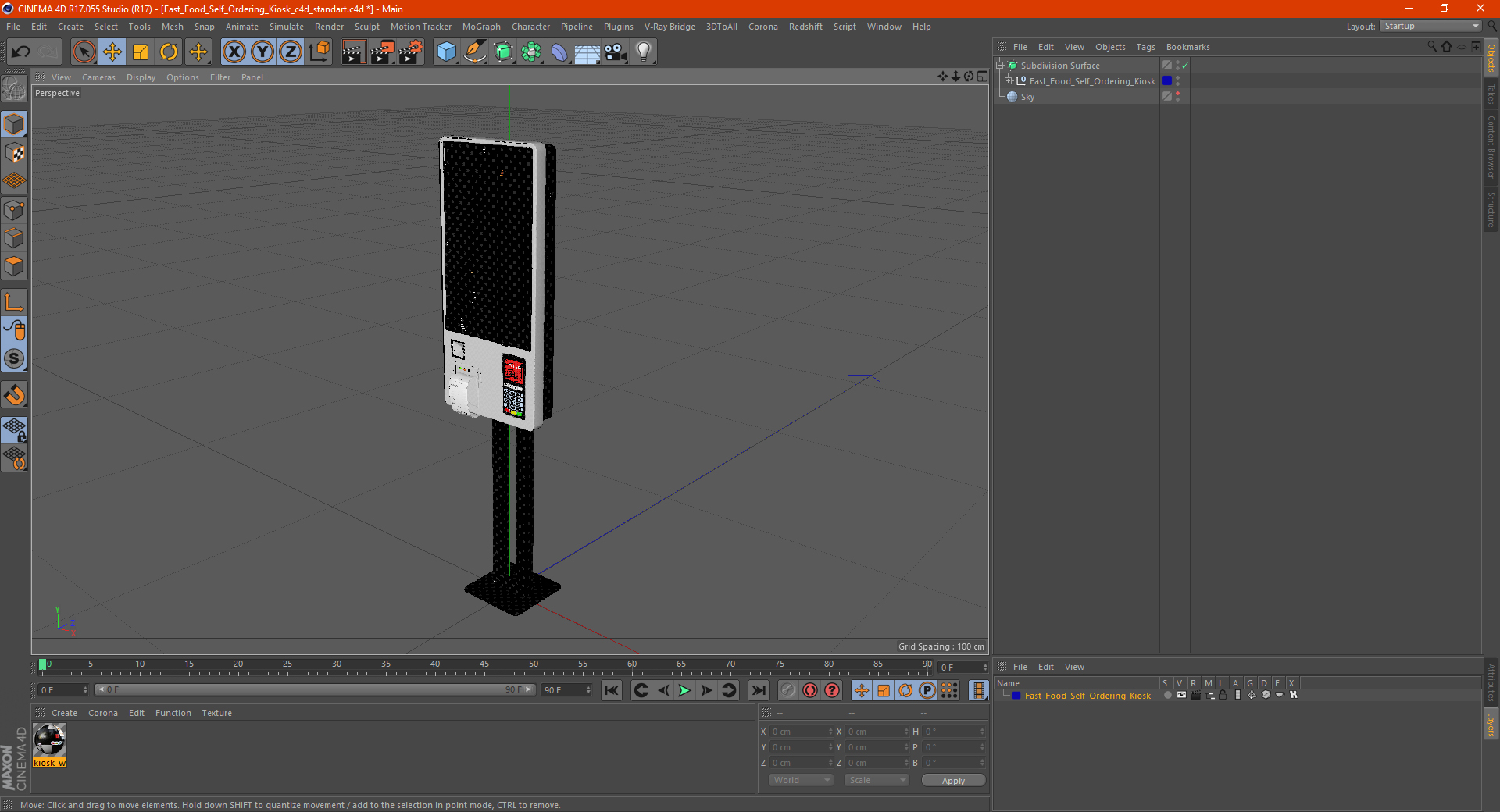The height and width of the screenshot is (812, 1500).
Task: Activate the Move tool
Action: click(x=112, y=52)
